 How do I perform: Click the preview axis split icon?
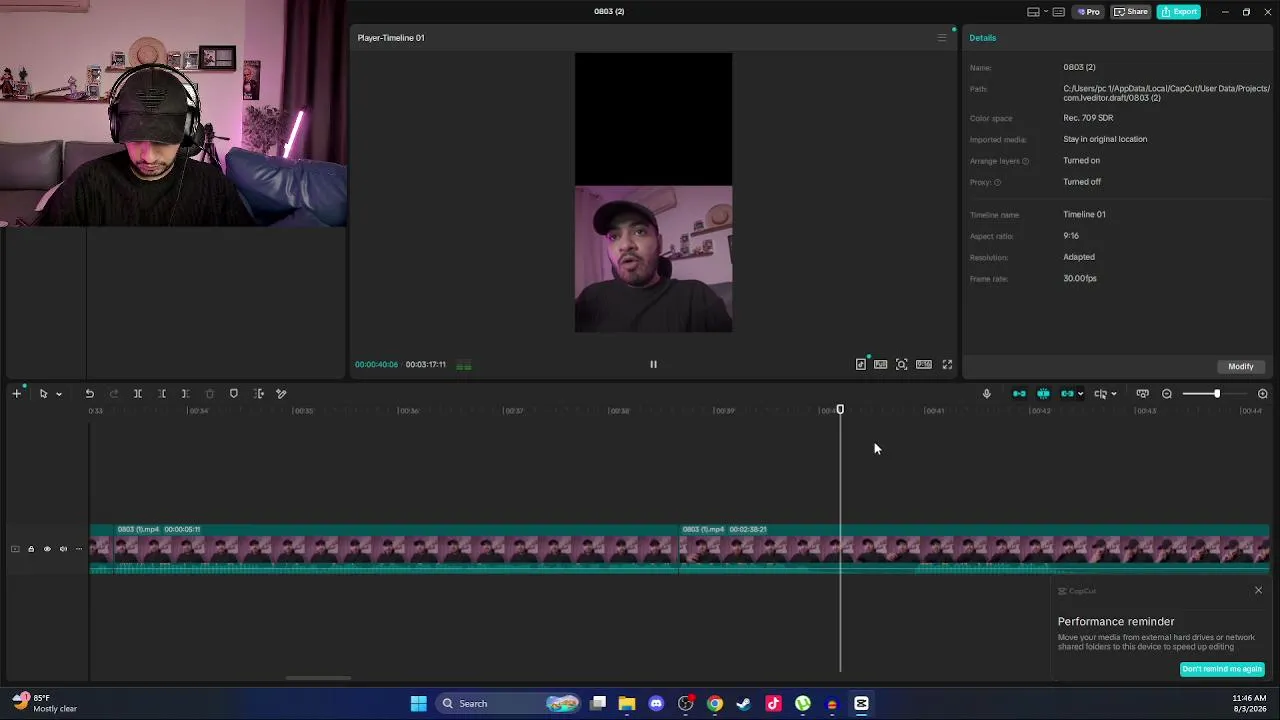(1100, 394)
